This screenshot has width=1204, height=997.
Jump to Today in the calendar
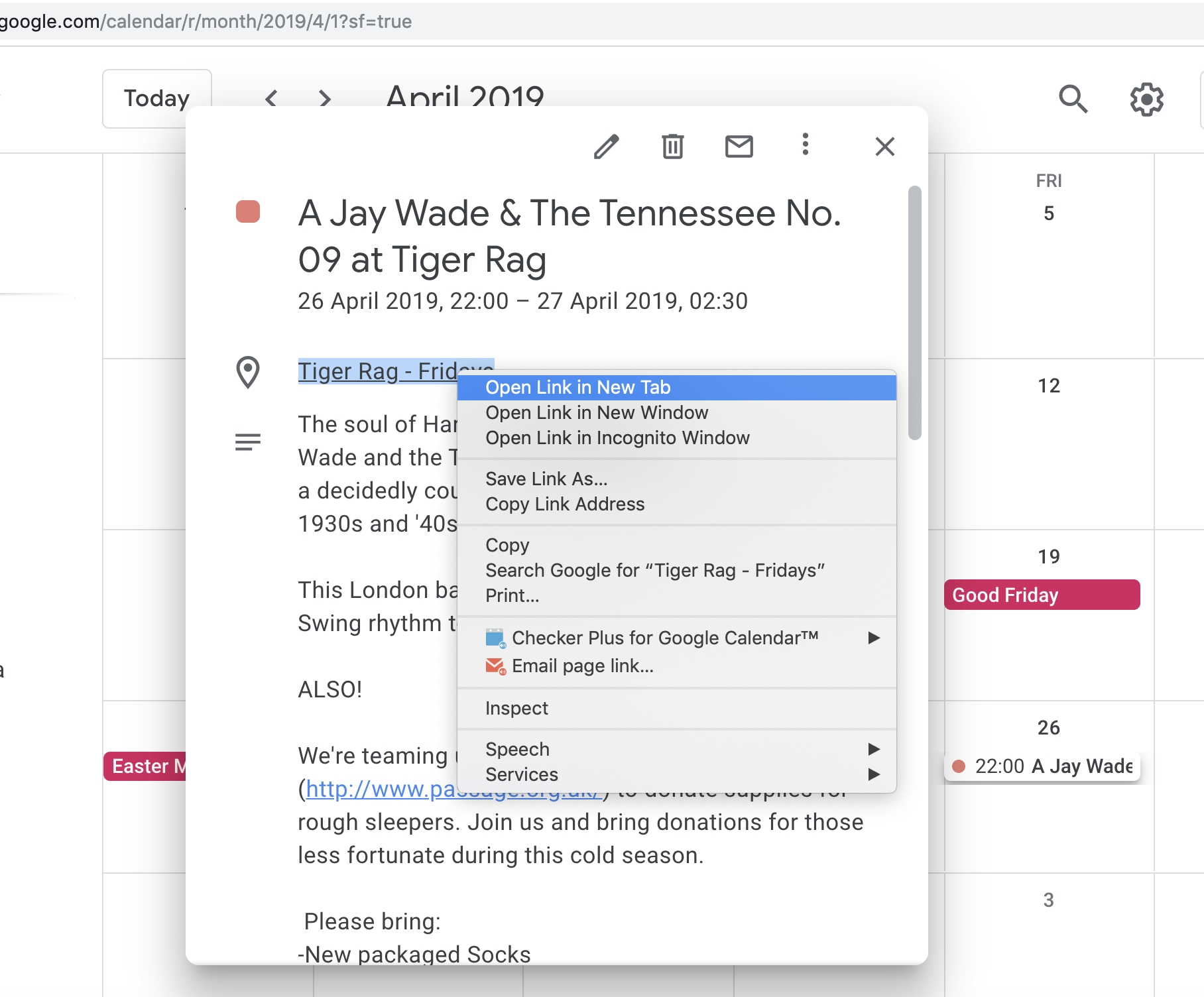(x=157, y=99)
